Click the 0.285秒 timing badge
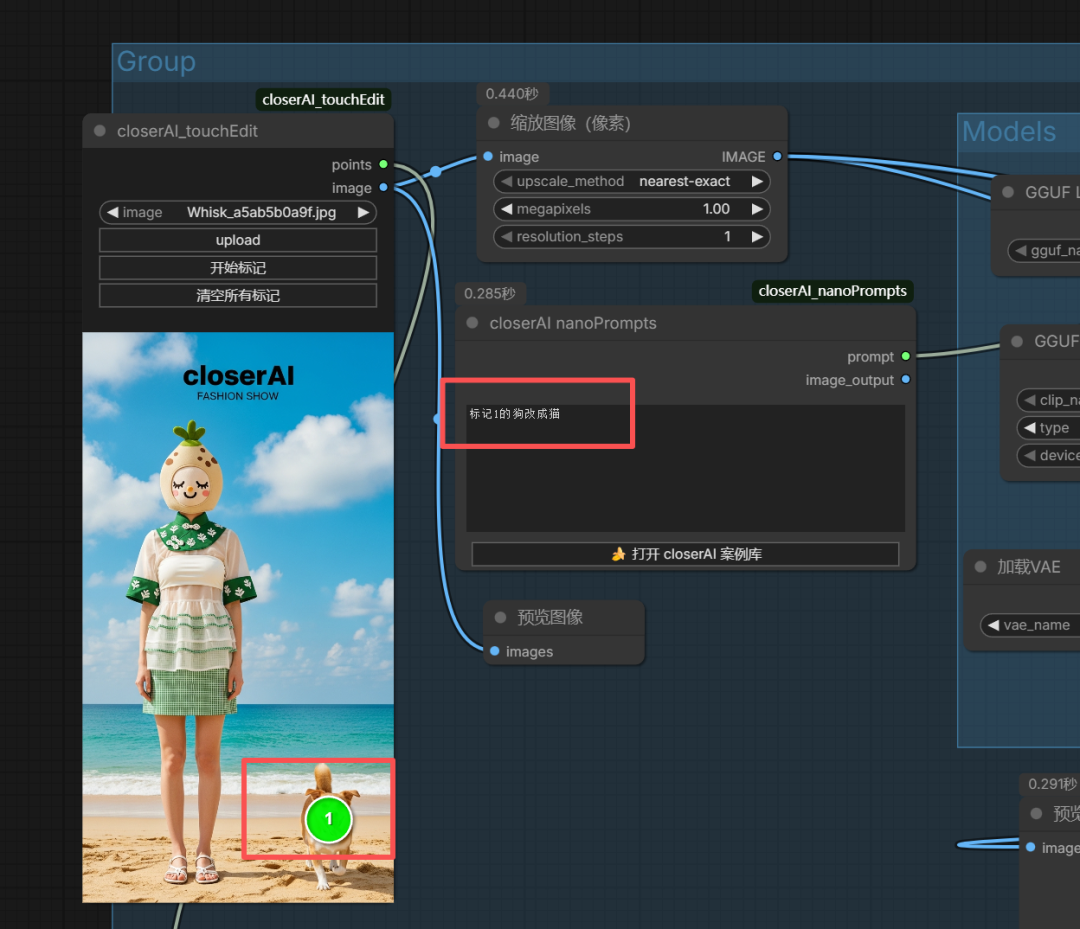This screenshot has height=929, width=1080. point(490,293)
